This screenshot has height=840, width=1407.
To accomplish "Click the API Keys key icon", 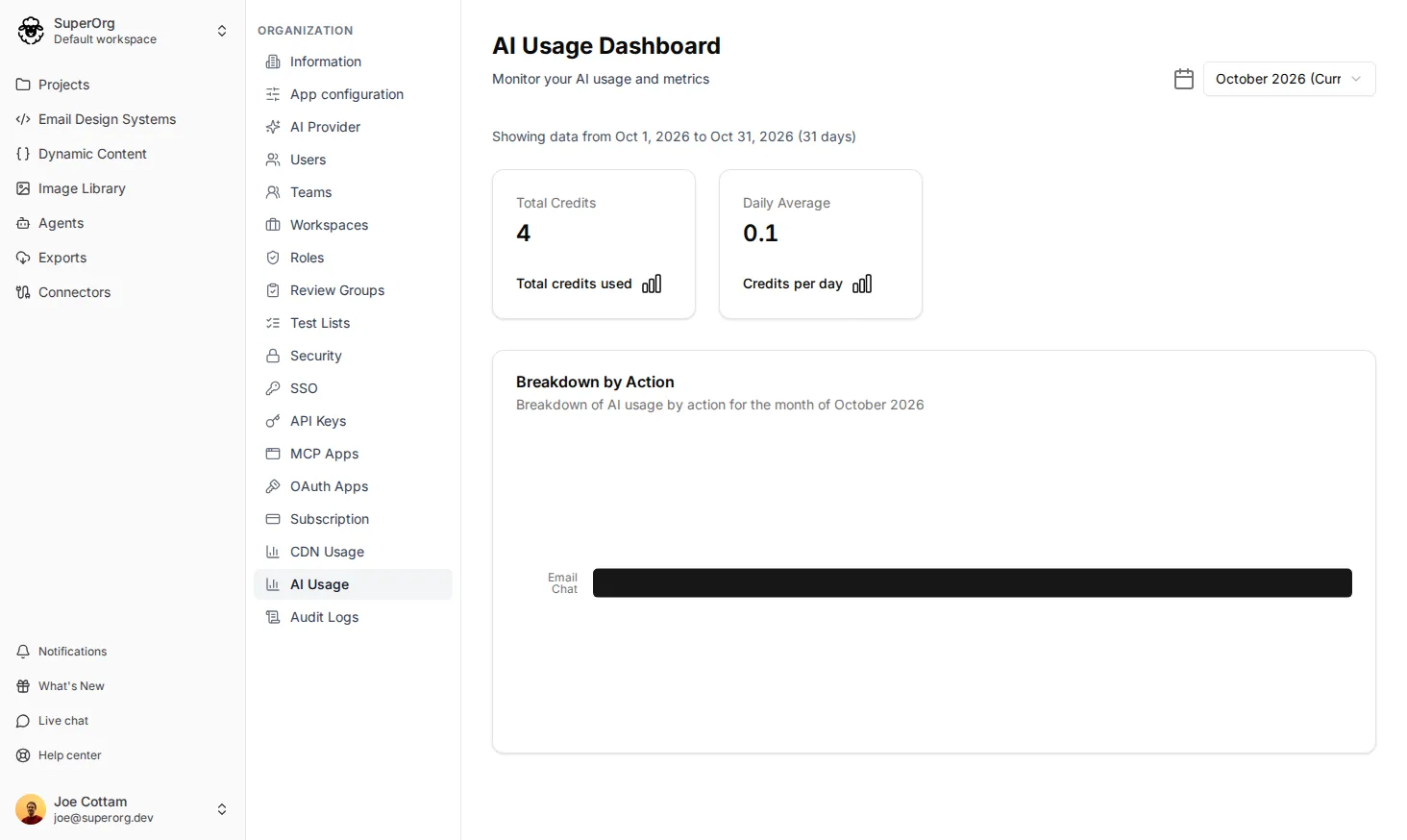I will (273, 421).
